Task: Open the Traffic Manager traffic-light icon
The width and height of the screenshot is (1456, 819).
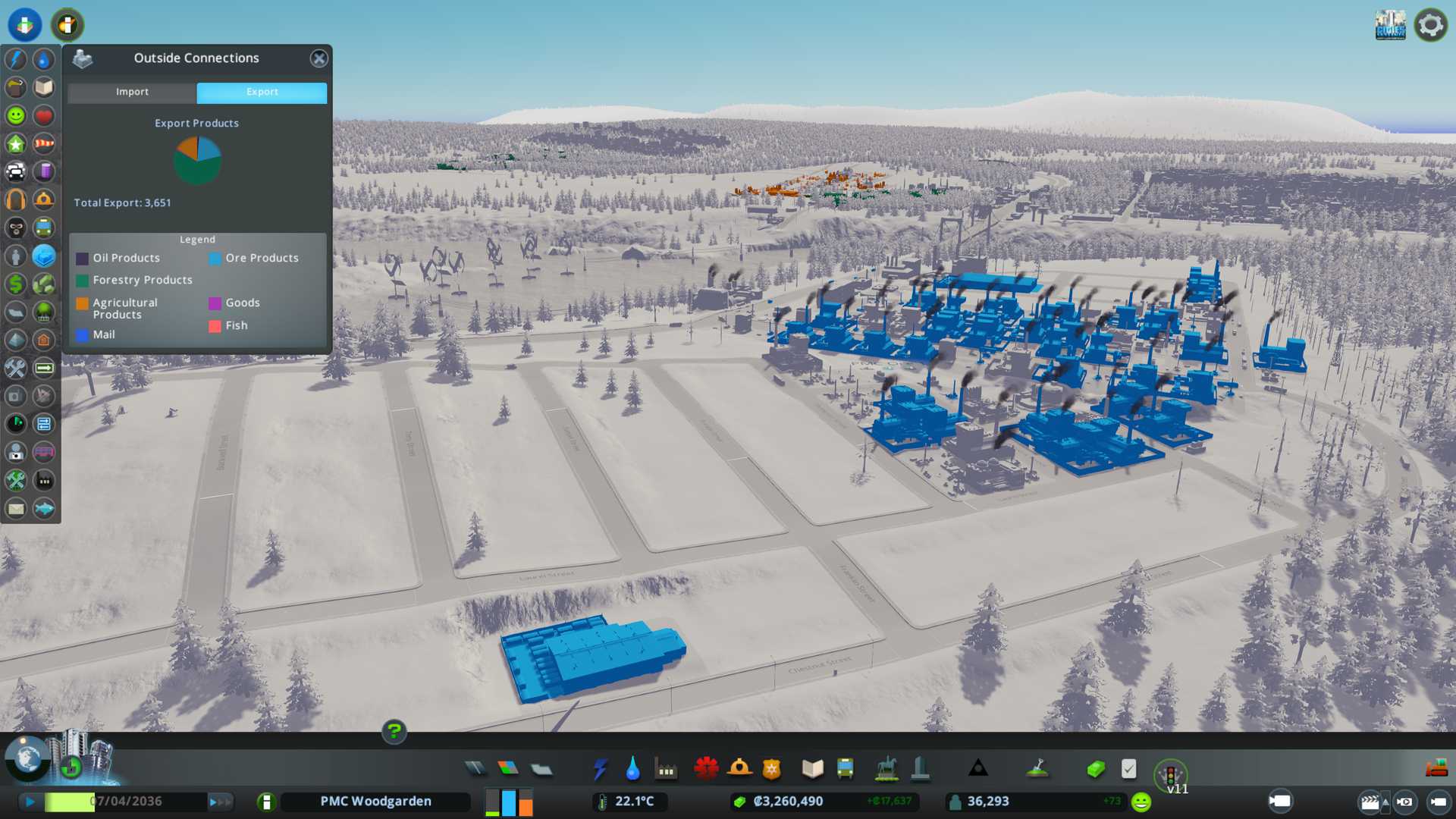Action: pyautogui.click(x=1170, y=775)
